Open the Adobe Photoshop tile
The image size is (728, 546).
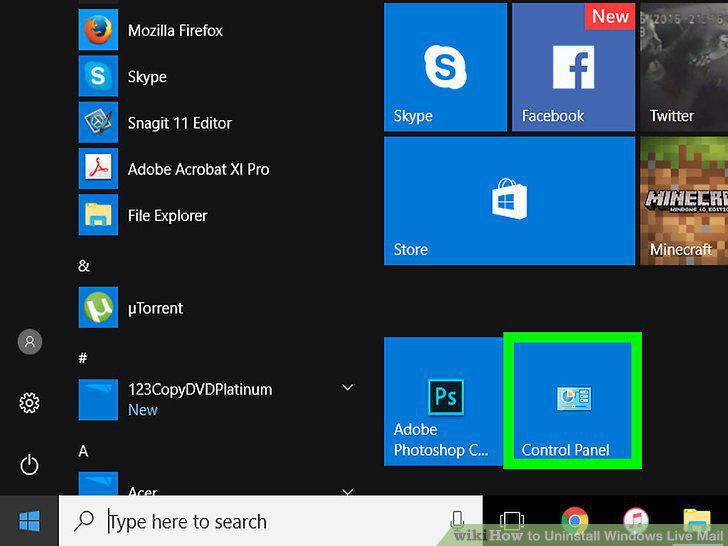(x=443, y=401)
